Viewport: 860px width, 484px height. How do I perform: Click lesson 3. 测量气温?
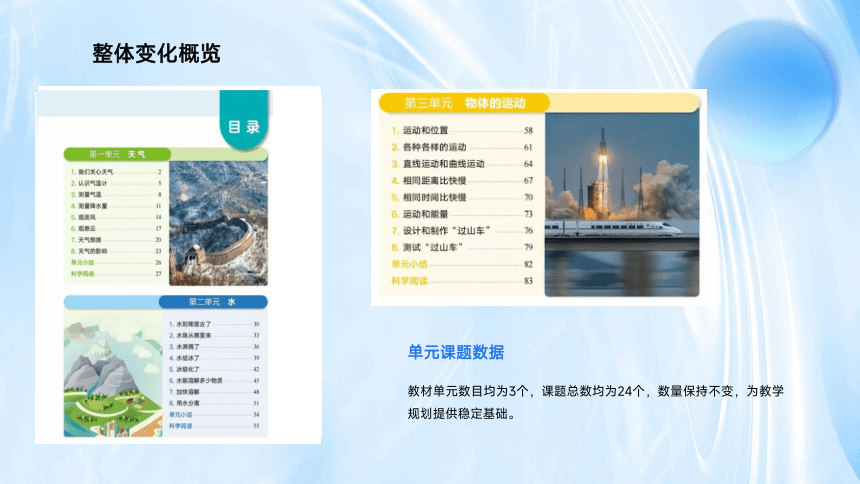point(116,194)
